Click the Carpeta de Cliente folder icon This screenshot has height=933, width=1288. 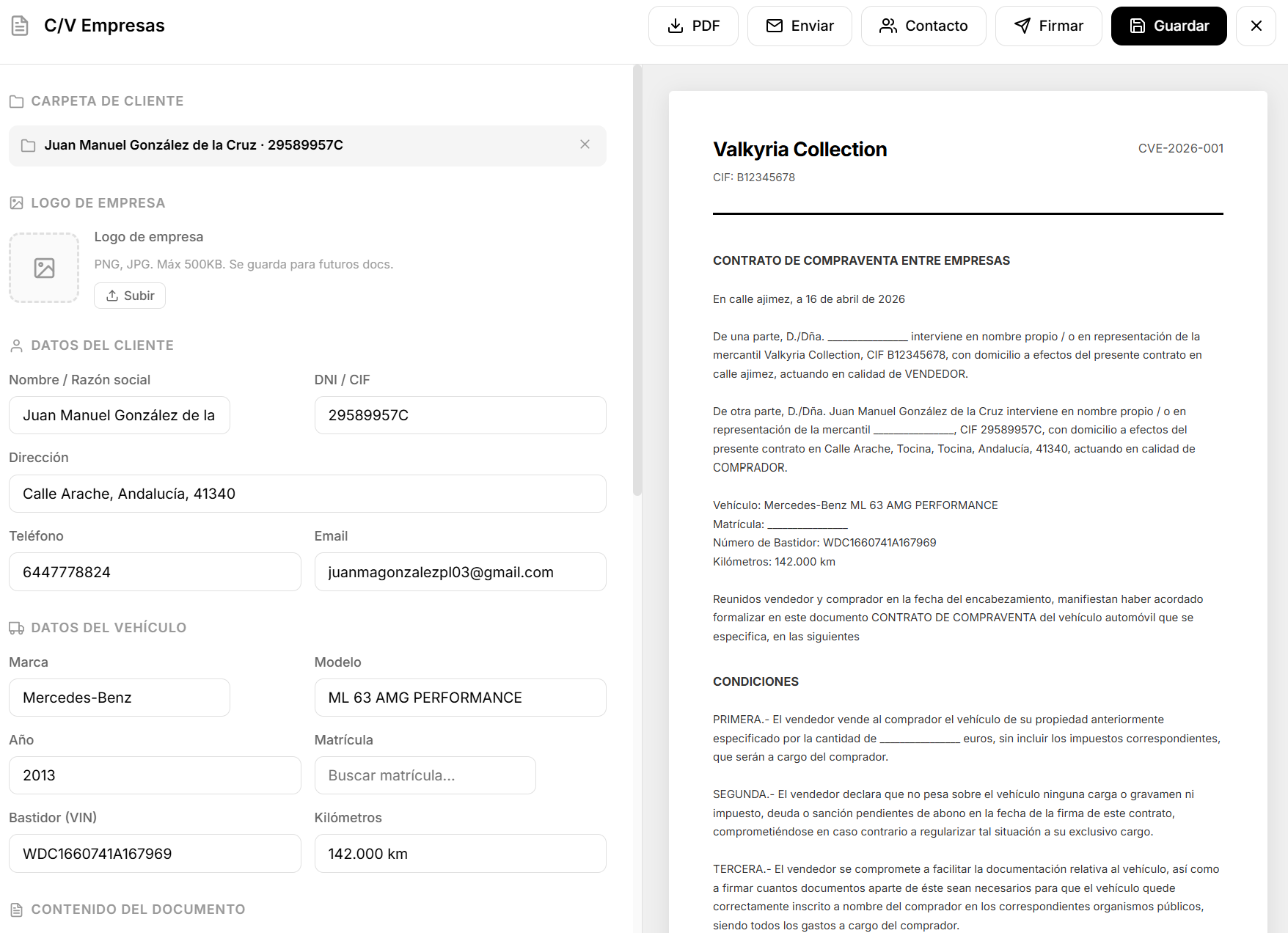tap(16, 101)
